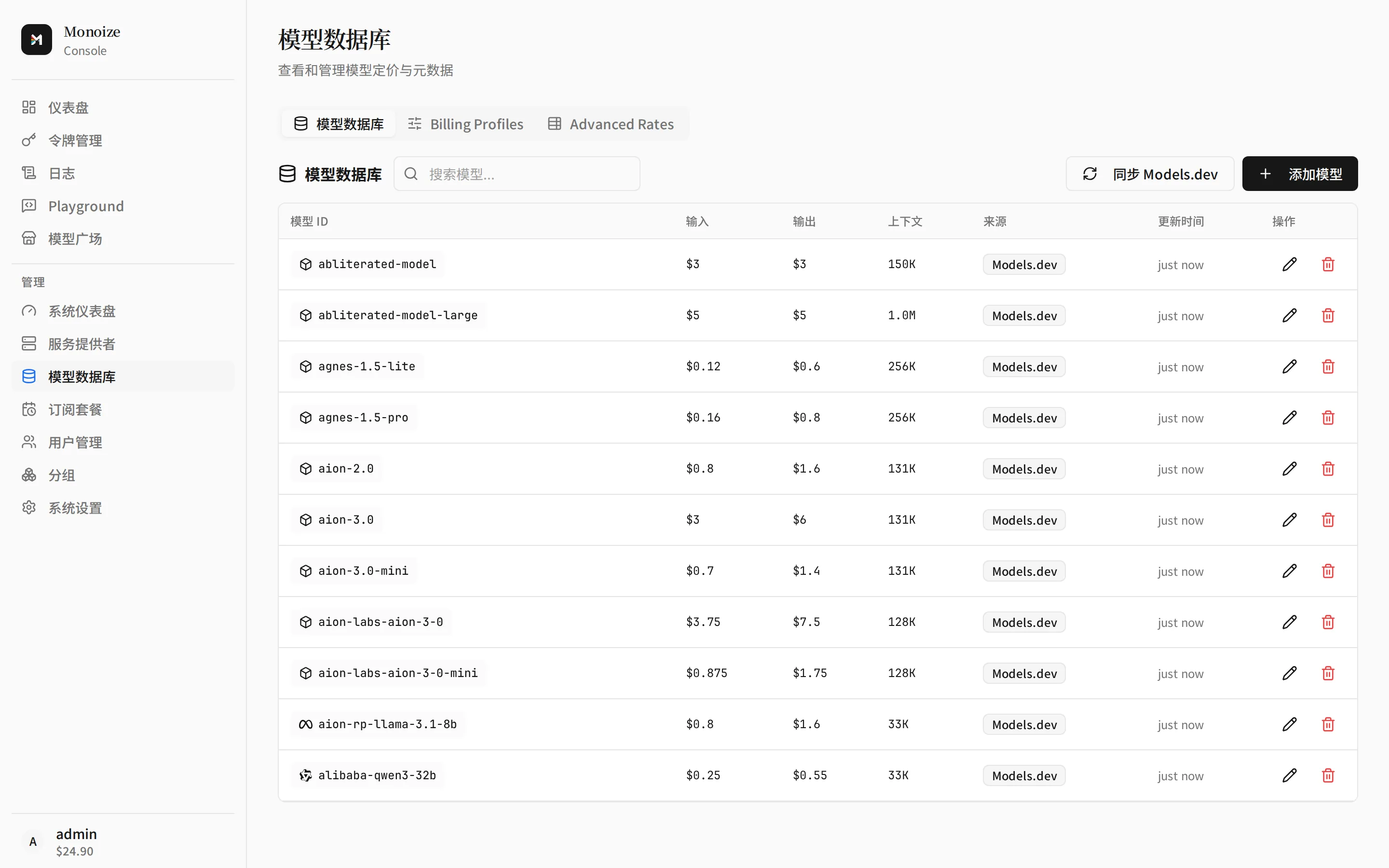
Task: Open 分组 in the sidebar
Action: click(123, 475)
